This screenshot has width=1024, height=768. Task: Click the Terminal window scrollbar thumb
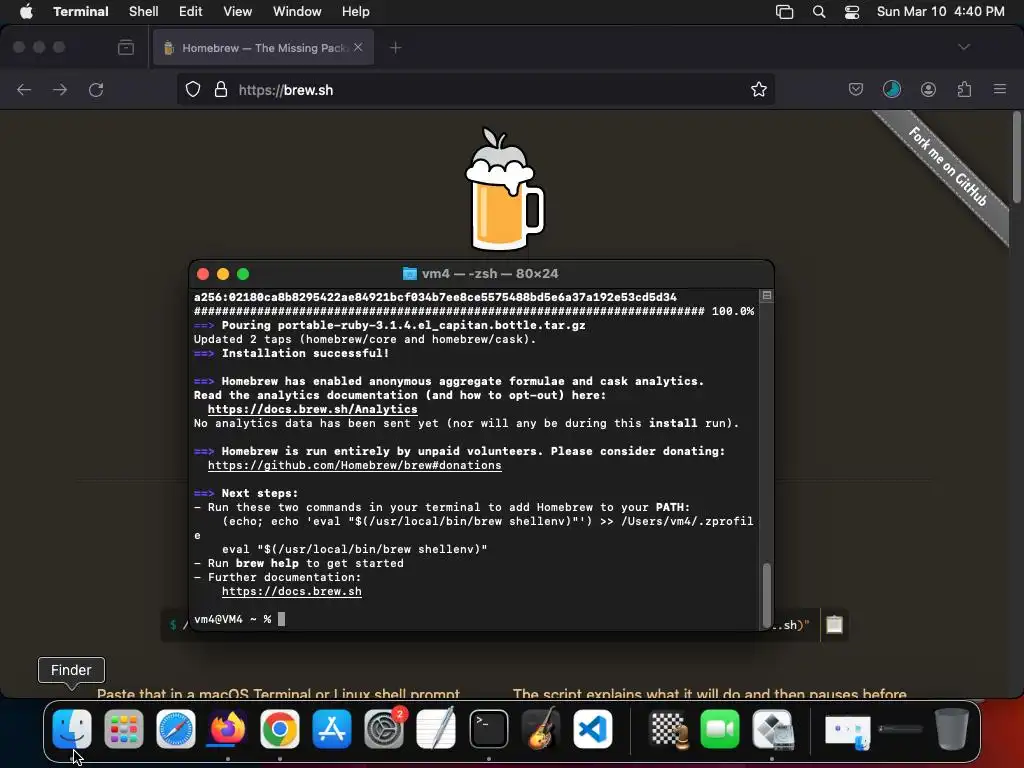click(x=767, y=594)
